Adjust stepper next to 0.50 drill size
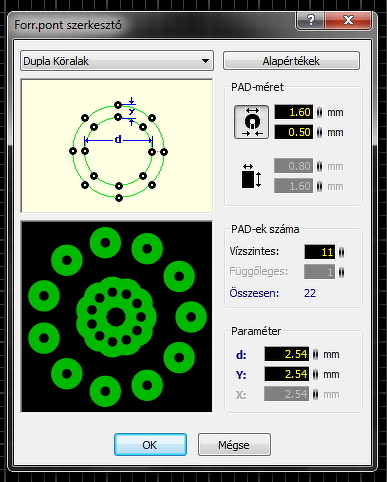 [319, 132]
